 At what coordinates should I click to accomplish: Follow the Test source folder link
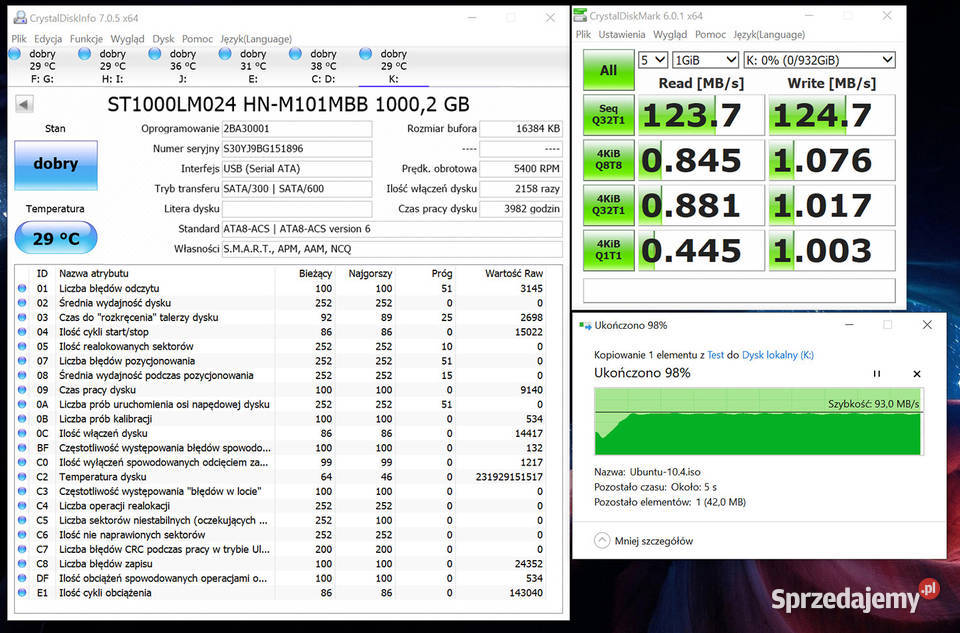(715, 355)
